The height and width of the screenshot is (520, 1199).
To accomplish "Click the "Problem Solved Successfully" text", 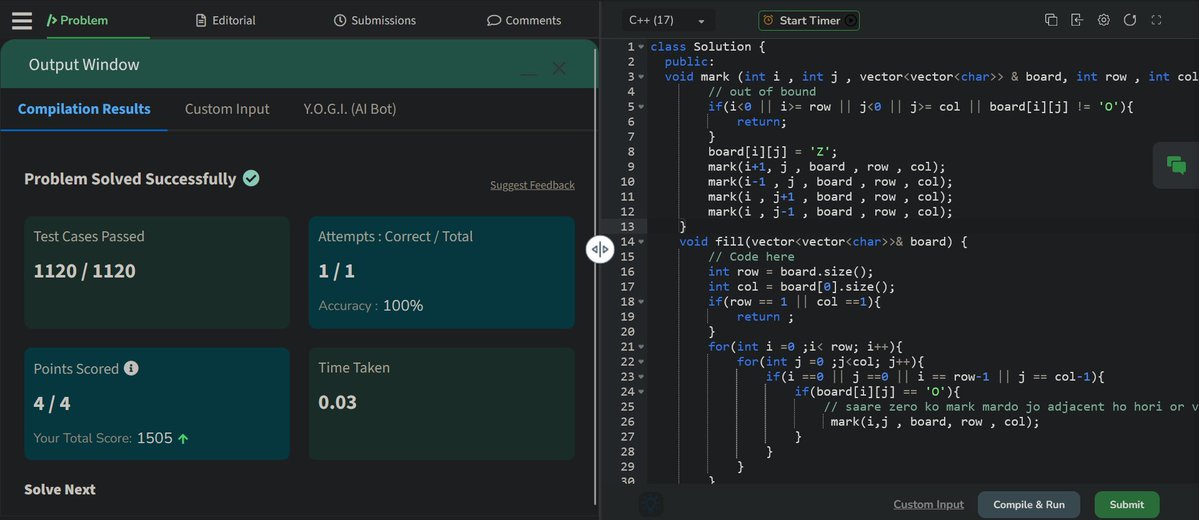I will coord(130,179).
